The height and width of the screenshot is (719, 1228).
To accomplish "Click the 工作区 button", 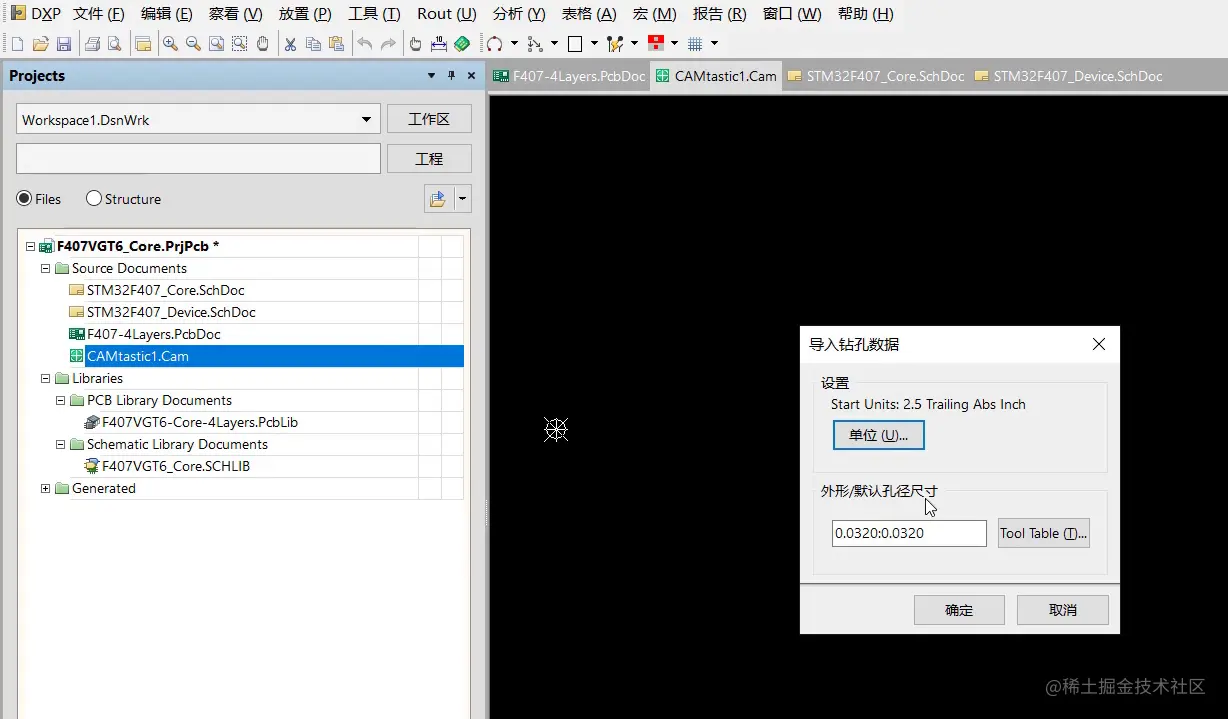I will (429, 119).
